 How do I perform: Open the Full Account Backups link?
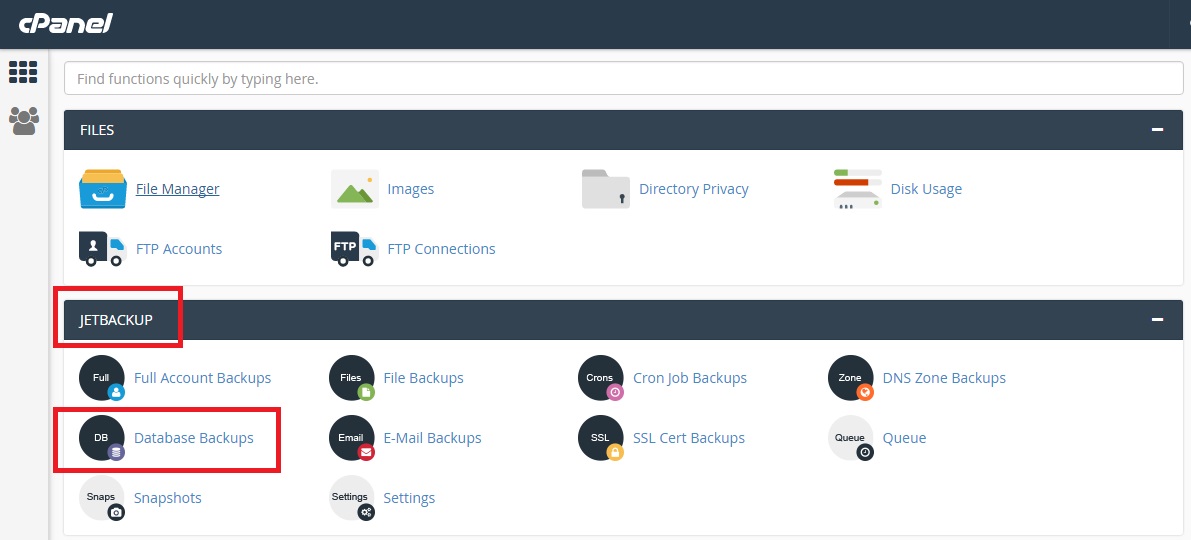point(203,377)
